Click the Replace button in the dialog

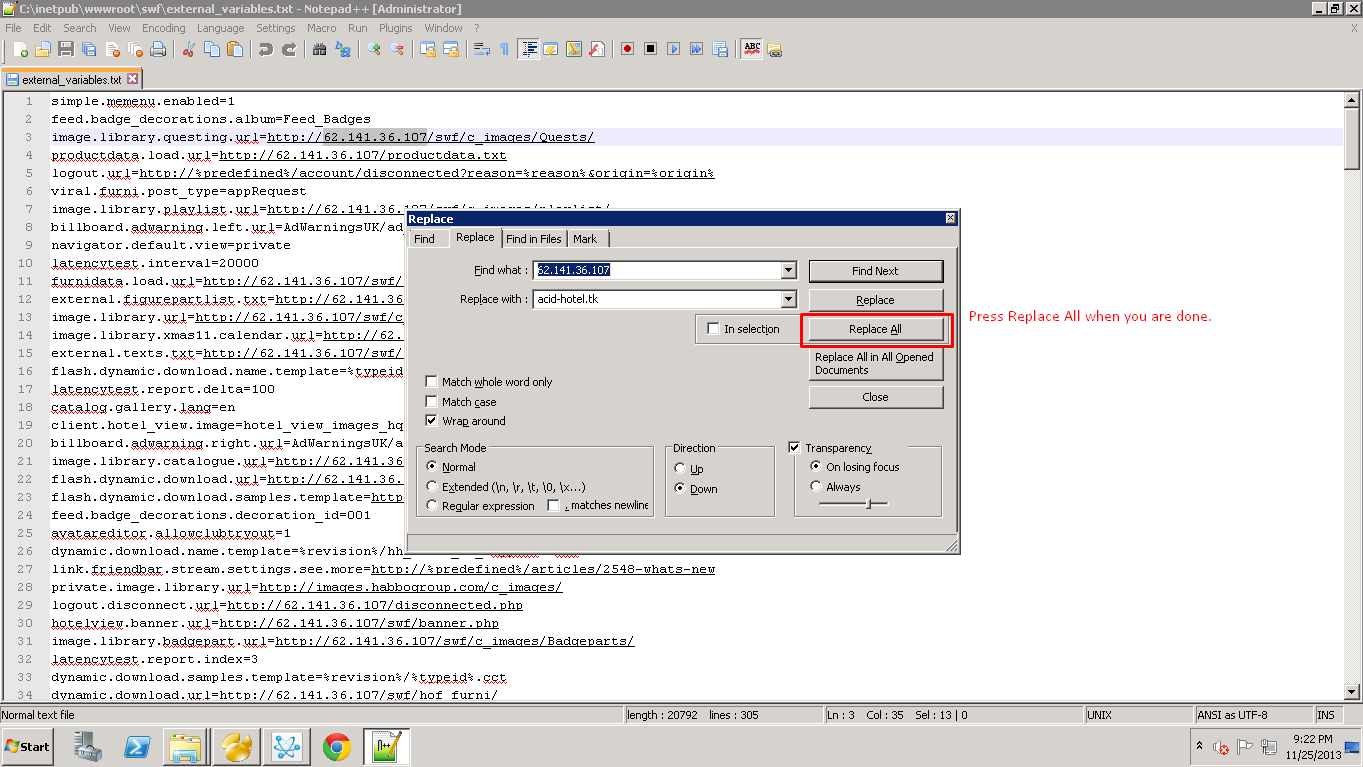click(x=875, y=300)
